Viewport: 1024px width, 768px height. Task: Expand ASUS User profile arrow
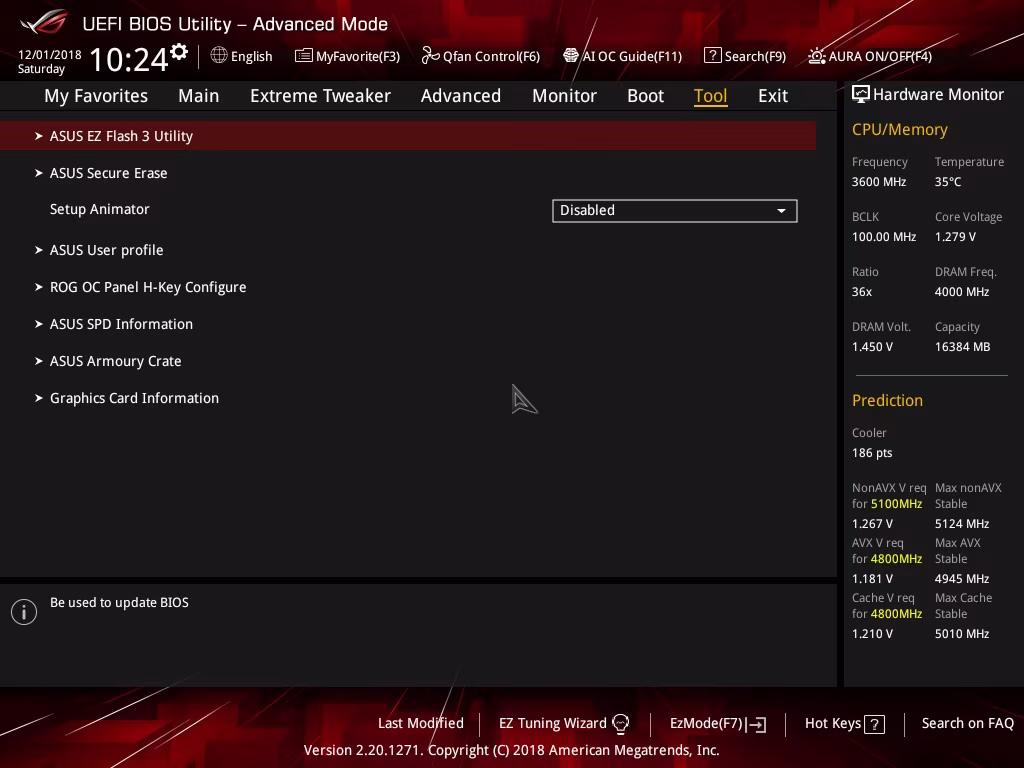[39, 250]
